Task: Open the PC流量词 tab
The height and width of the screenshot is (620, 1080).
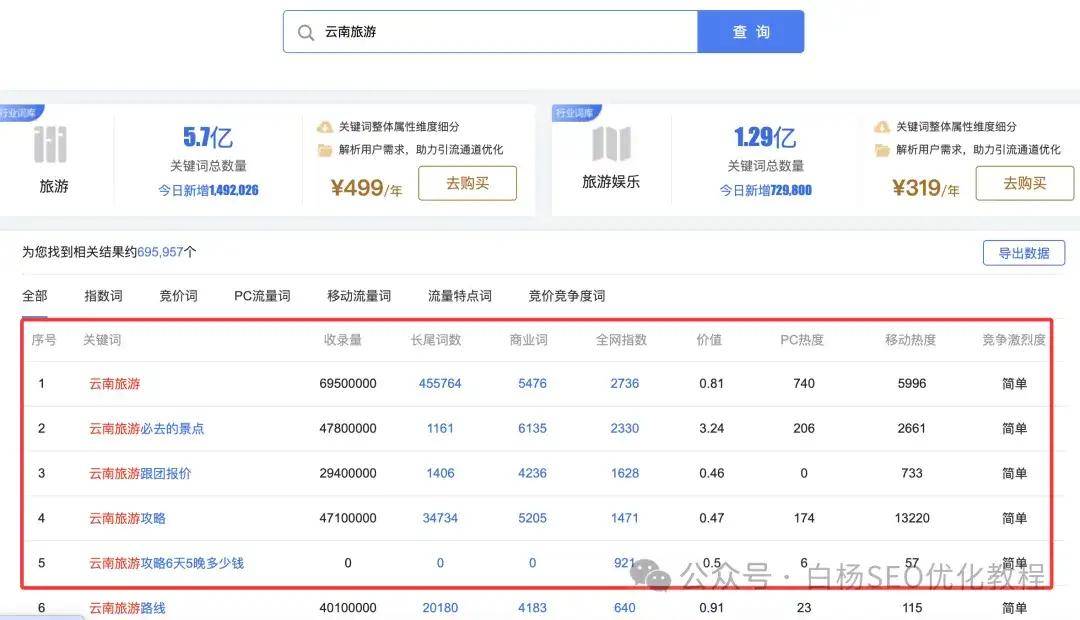Action: (x=262, y=296)
